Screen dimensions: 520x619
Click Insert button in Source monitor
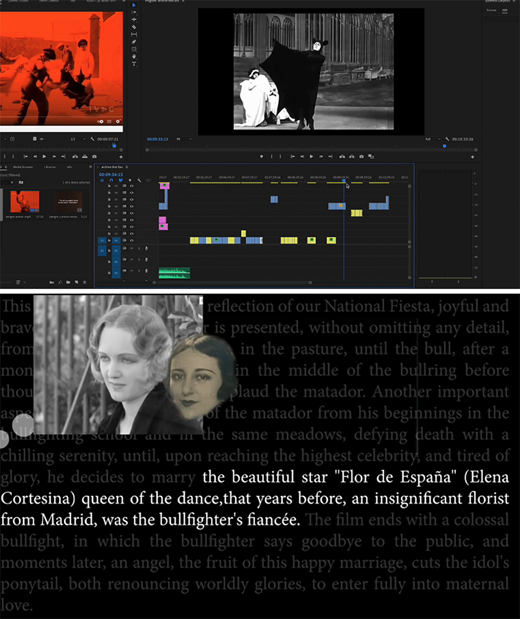[x=75, y=156]
